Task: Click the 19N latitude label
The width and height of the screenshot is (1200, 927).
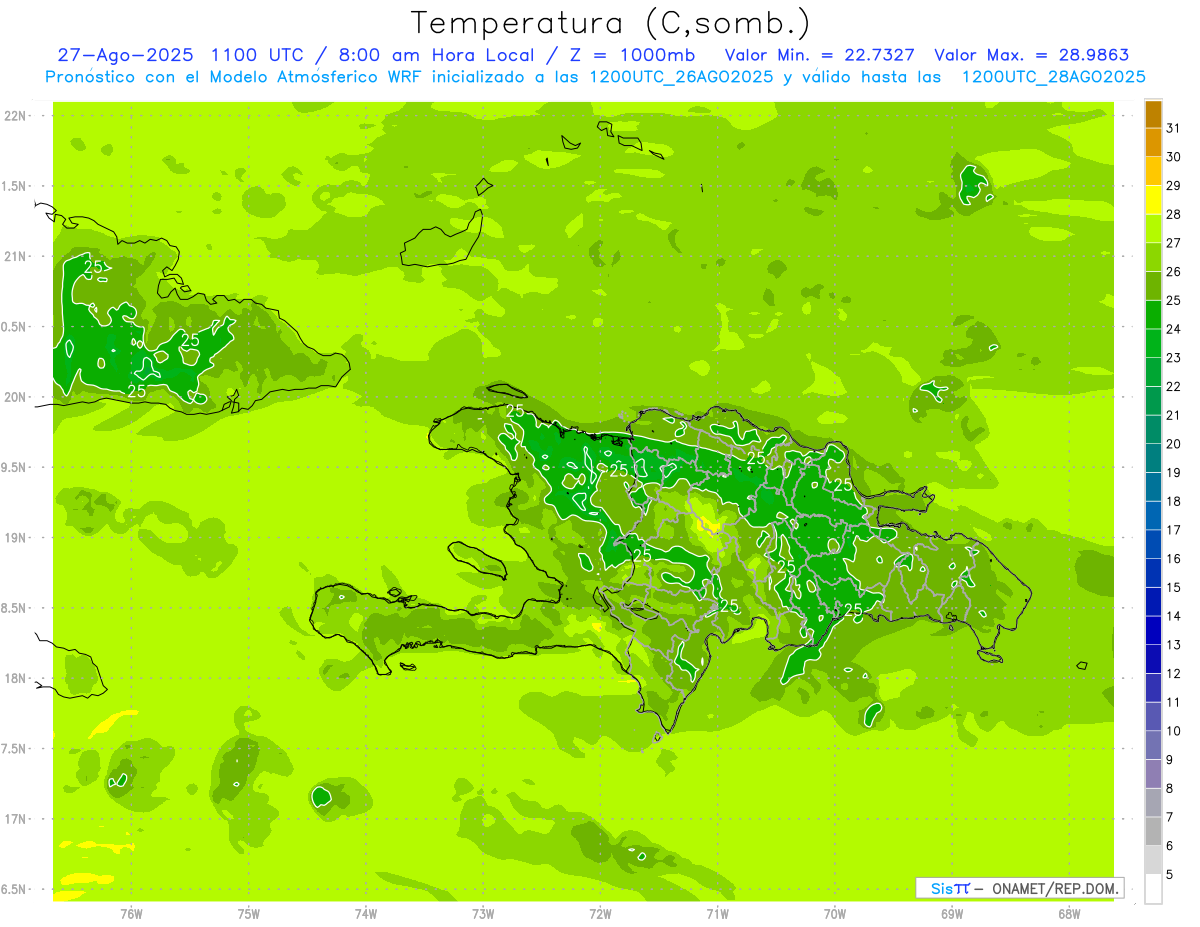Action: point(15,538)
